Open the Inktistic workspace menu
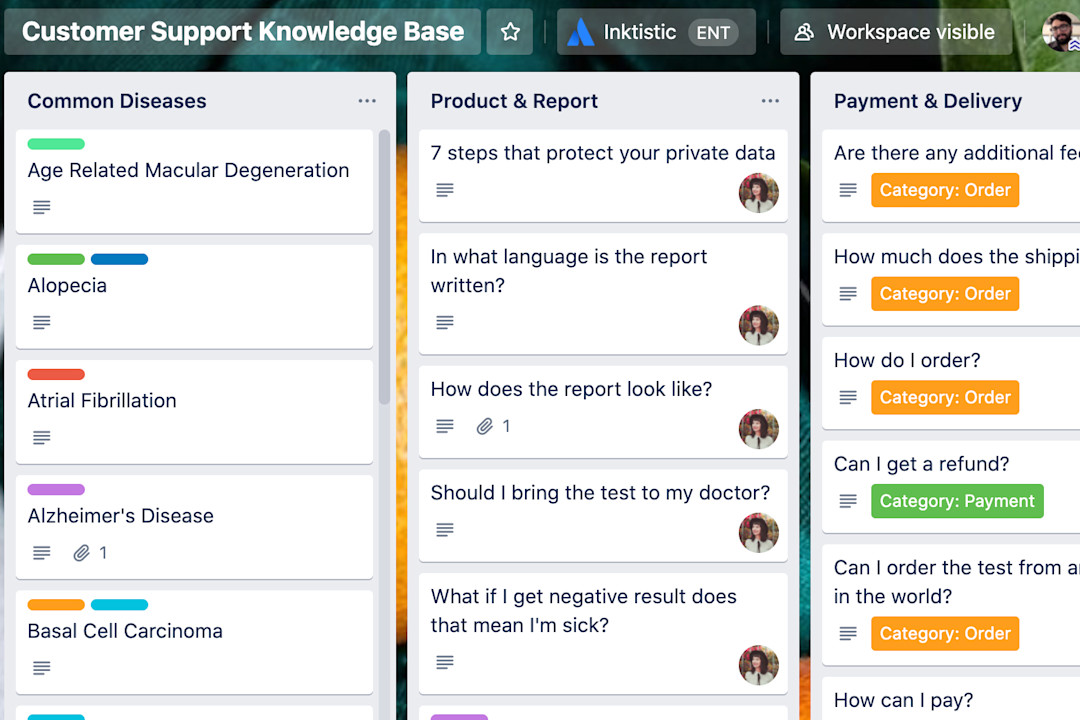This screenshot has width=1080, height=720. 655,31
